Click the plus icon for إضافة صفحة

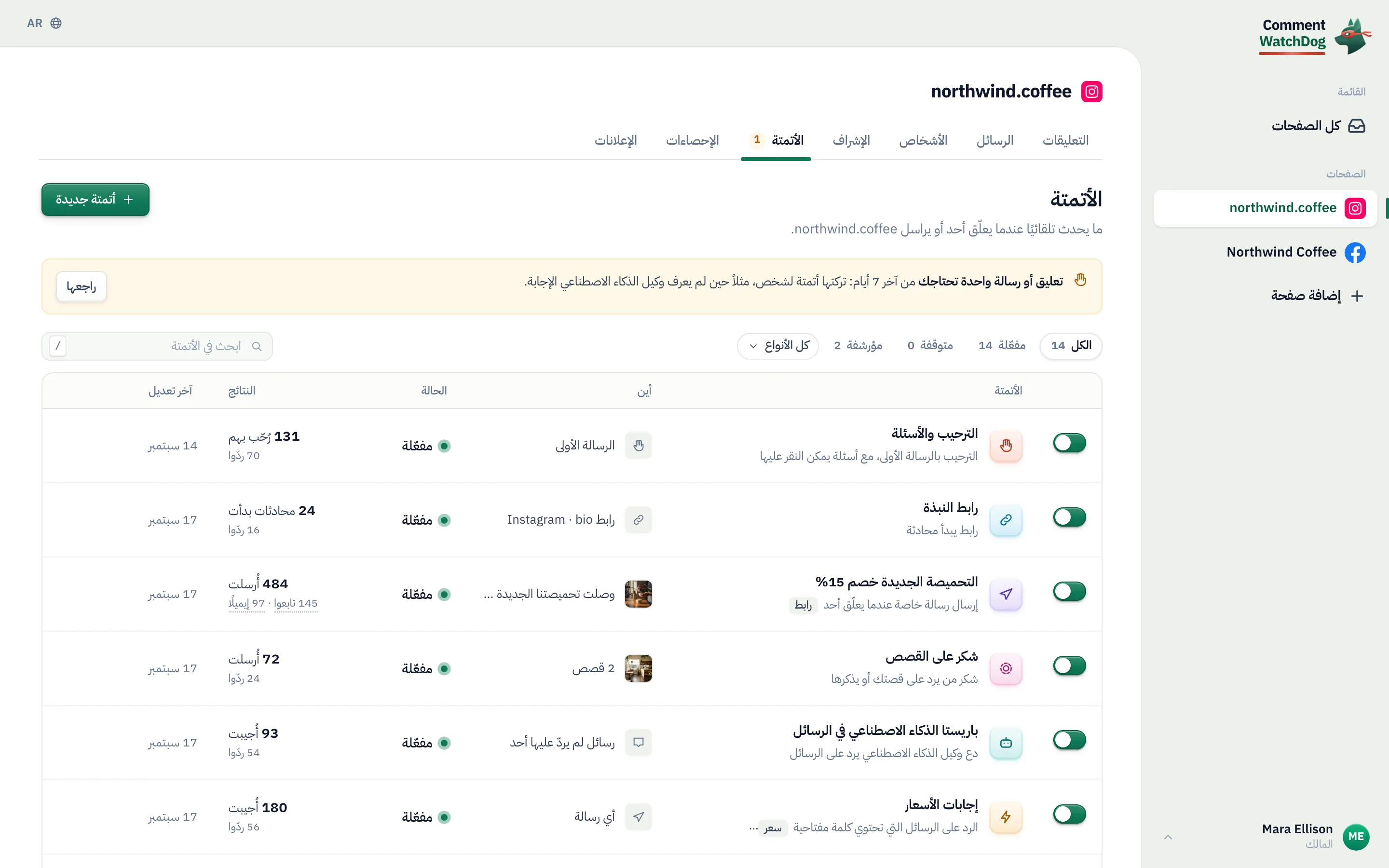point(1357,296)
